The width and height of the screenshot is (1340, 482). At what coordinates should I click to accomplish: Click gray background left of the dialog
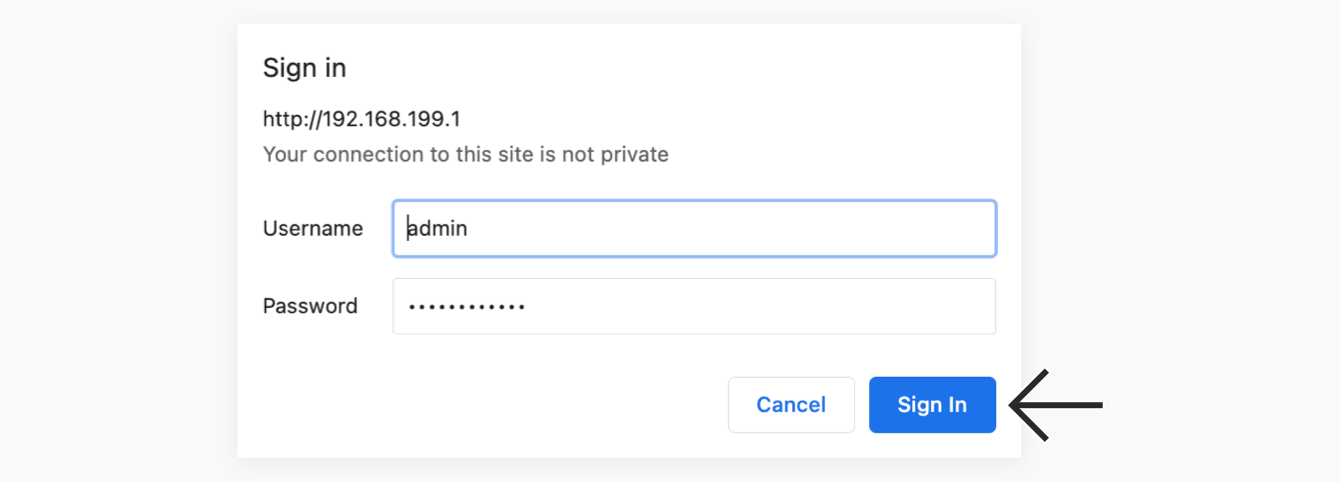coord(118,240)
